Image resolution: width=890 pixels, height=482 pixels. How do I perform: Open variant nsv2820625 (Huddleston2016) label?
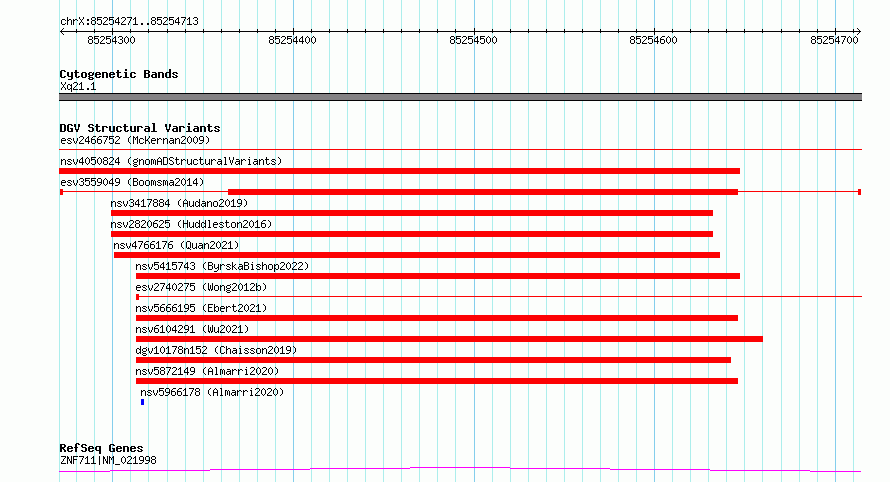coord(191,224)
